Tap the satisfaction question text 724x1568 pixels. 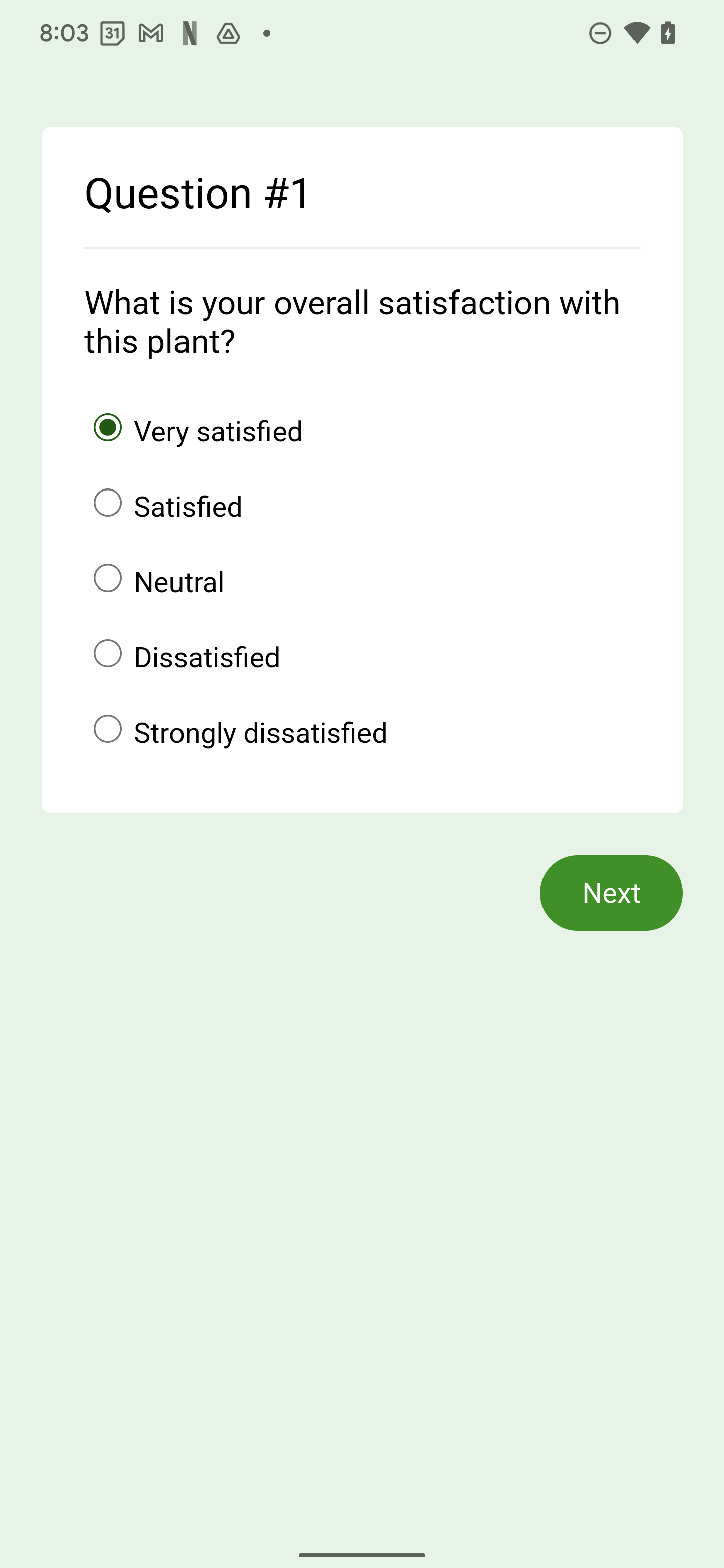pyautogui.click(x=352, y=321)
